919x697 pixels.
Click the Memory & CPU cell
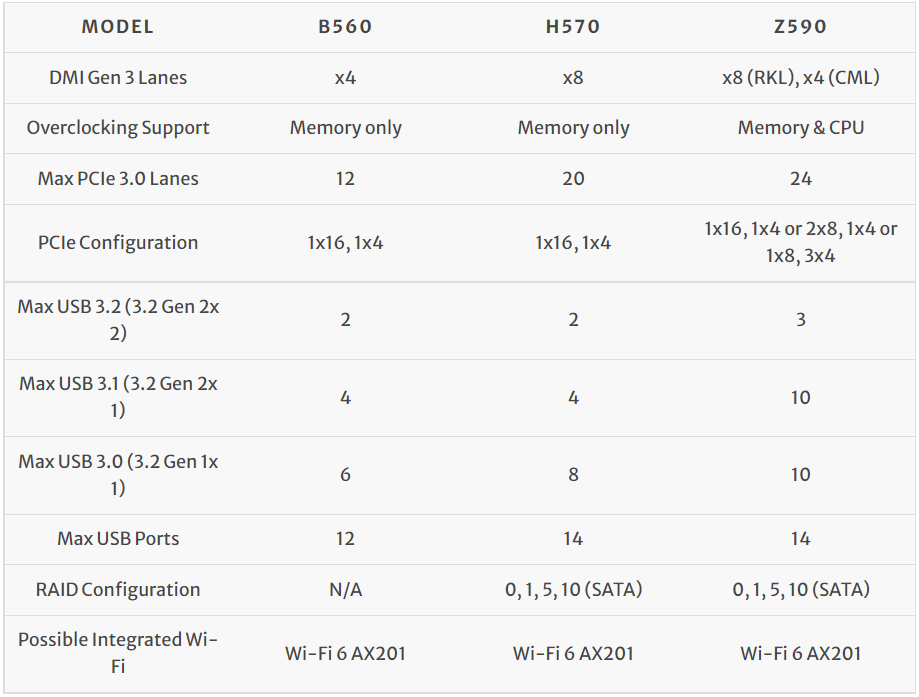800,128
